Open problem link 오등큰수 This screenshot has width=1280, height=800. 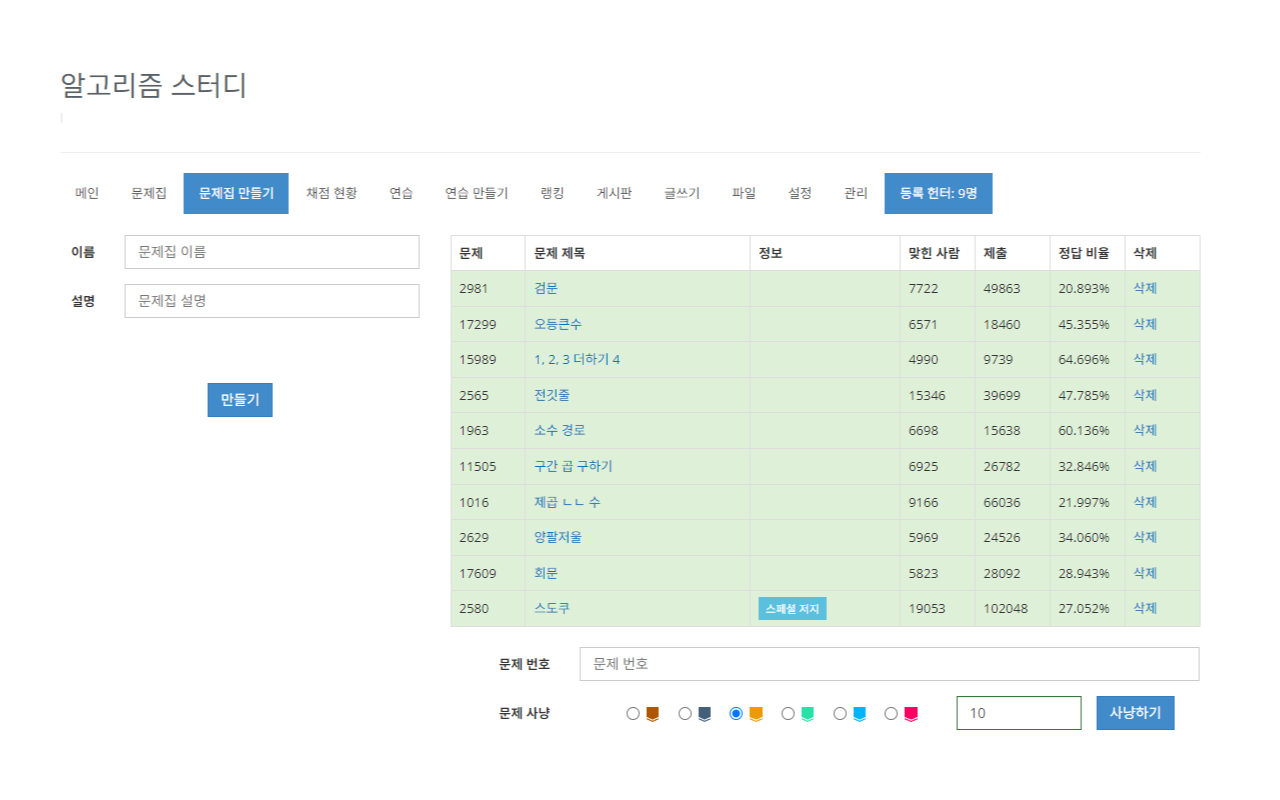coord(558,324)
